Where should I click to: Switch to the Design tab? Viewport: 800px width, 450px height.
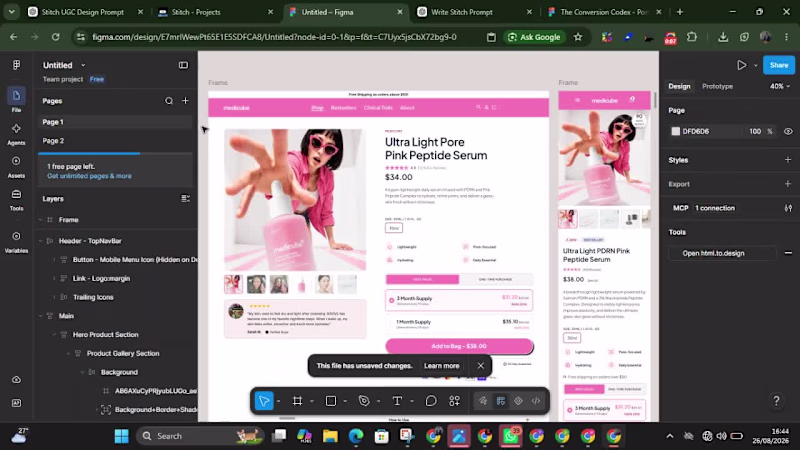coord(679,86)
